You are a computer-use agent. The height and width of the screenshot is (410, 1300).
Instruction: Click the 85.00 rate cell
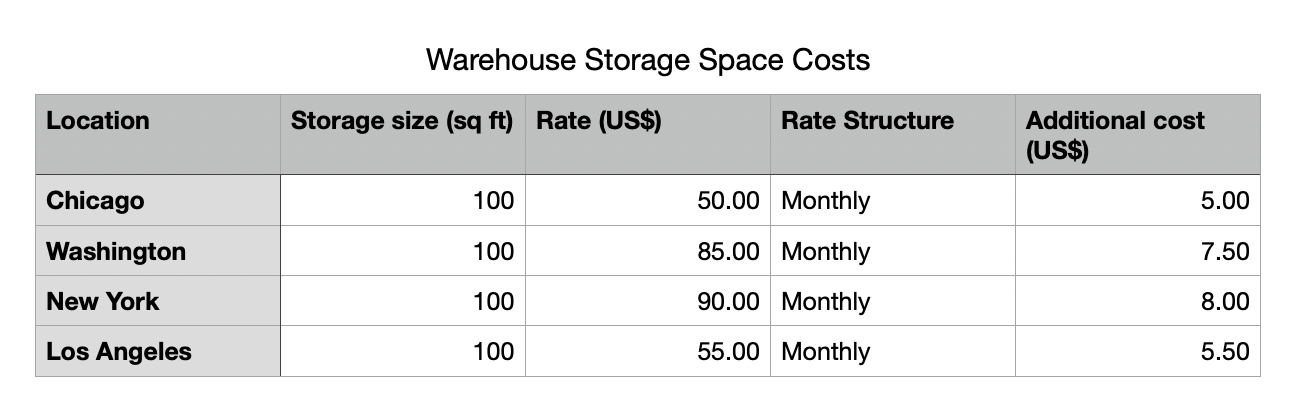[x=647, y=251]
